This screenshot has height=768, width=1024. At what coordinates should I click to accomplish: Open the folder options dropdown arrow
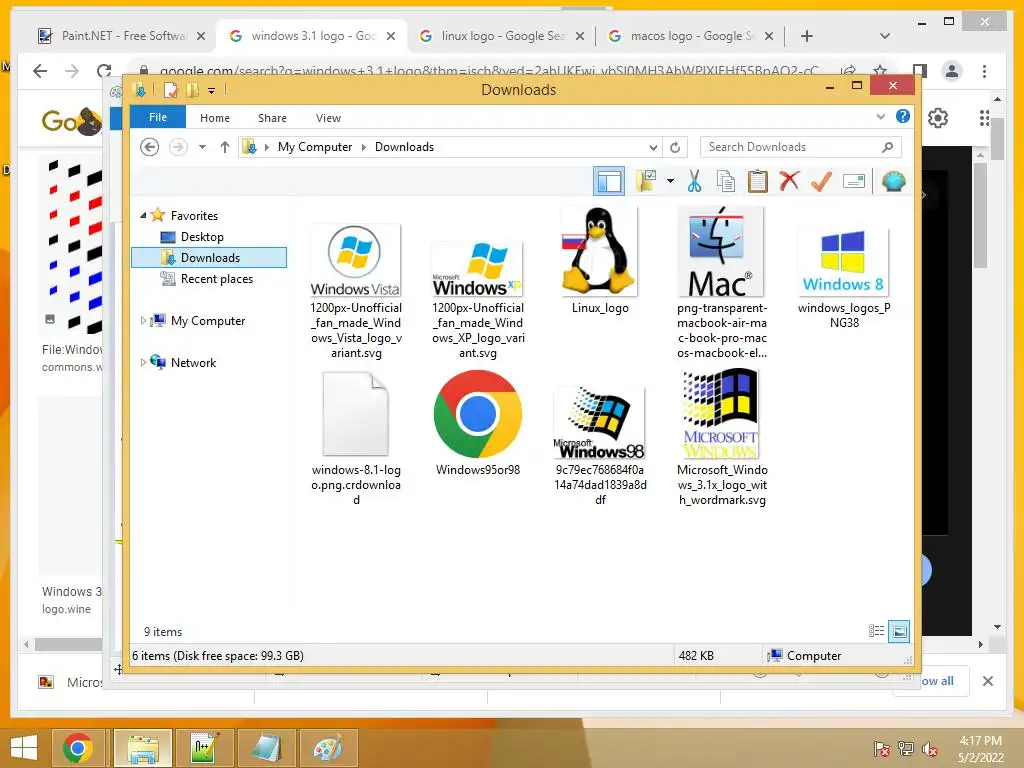670,181
